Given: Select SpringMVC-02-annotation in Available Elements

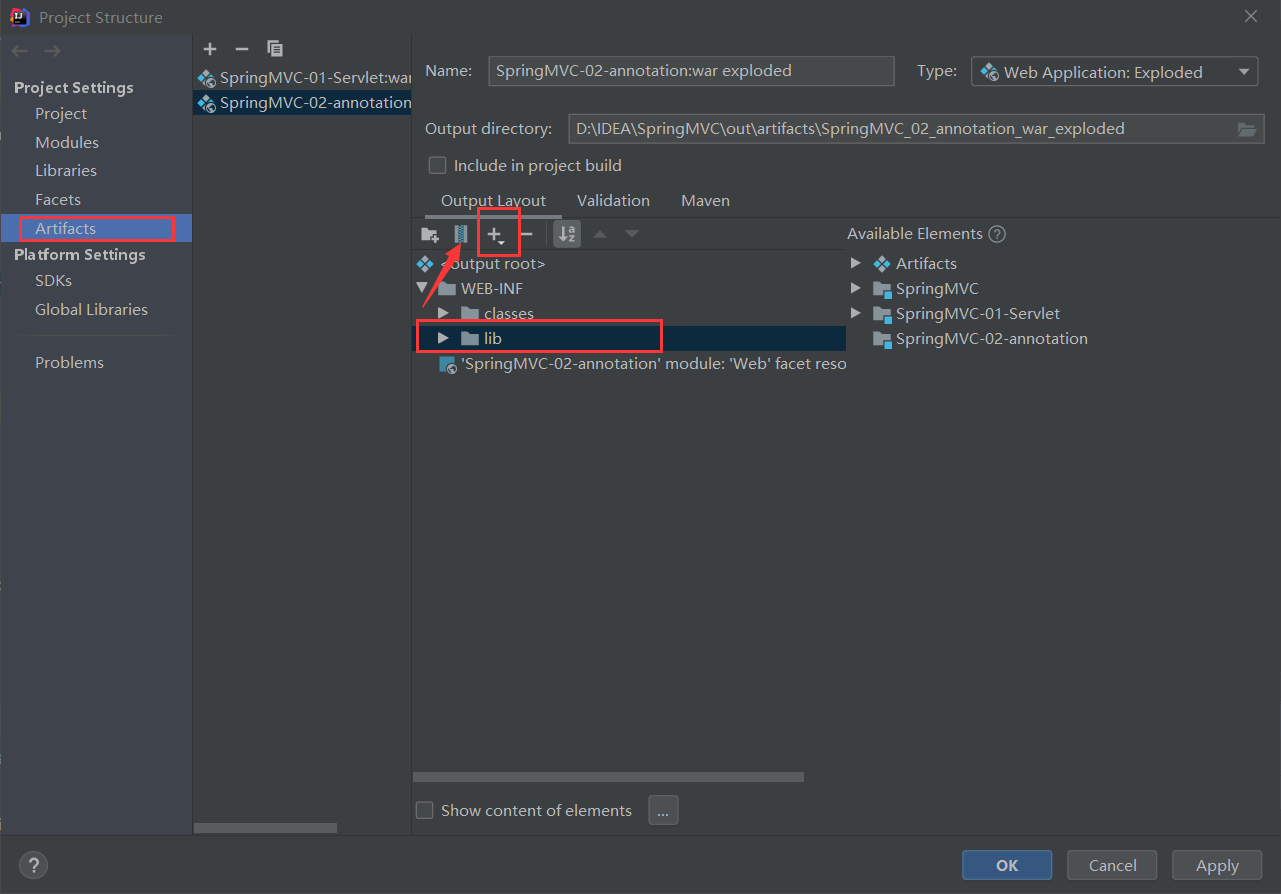Looking at the screenshot, I should point(980,339).
